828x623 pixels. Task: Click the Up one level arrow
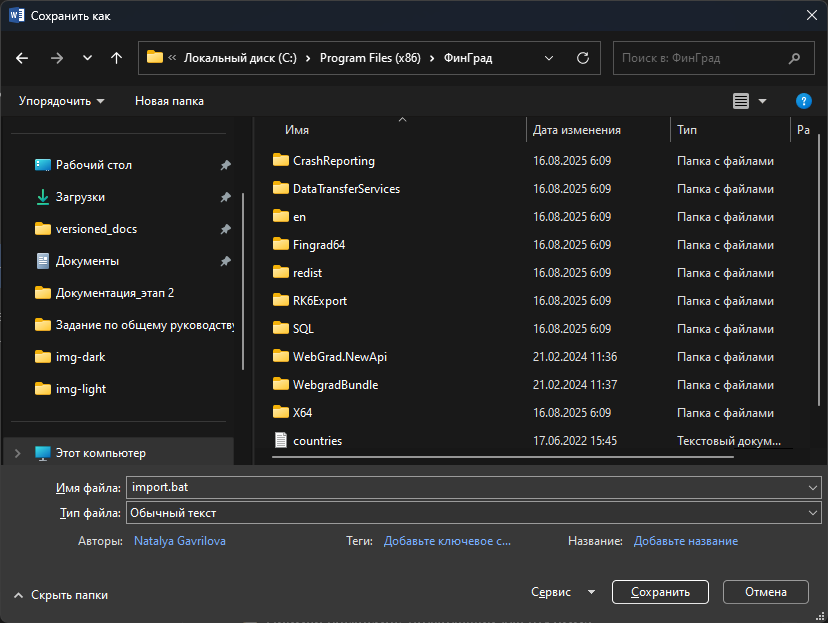(116, 58)
